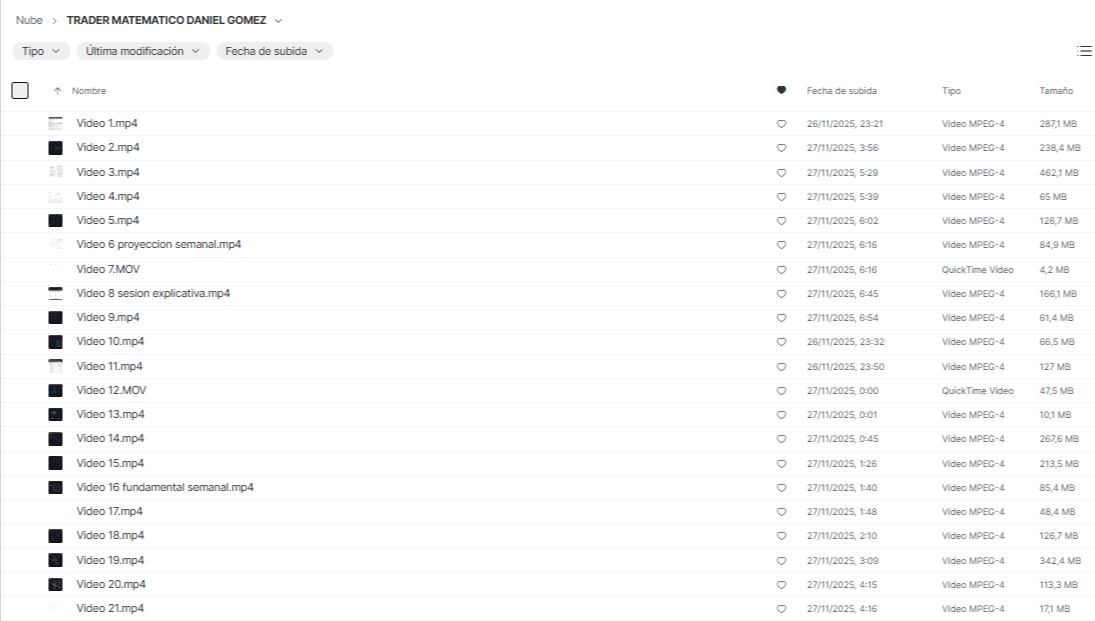Image resolution: width=1095 pixels, height=621 pixels.
Task: Toggle heart on Video 16 fundamental semanal
Action: tap(781, 488)
